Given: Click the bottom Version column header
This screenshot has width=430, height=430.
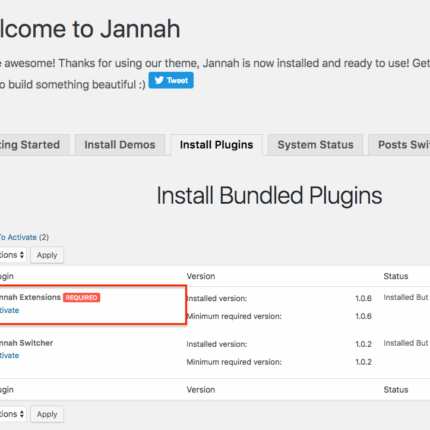Looking at the screenshot, I should pyautogui.click(x=201, y=390).
